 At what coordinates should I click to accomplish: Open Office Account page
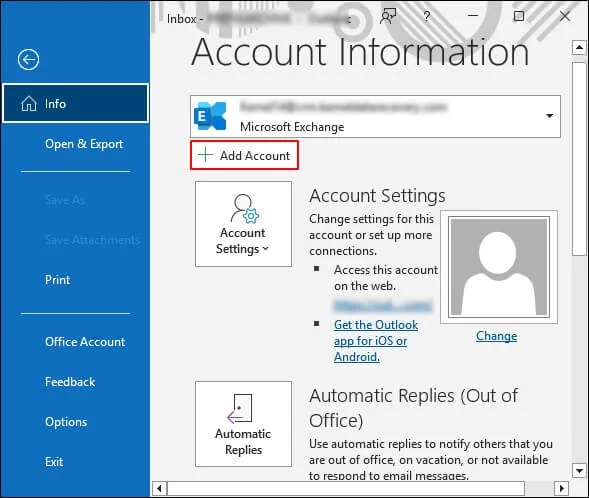(x=85, y=342)
